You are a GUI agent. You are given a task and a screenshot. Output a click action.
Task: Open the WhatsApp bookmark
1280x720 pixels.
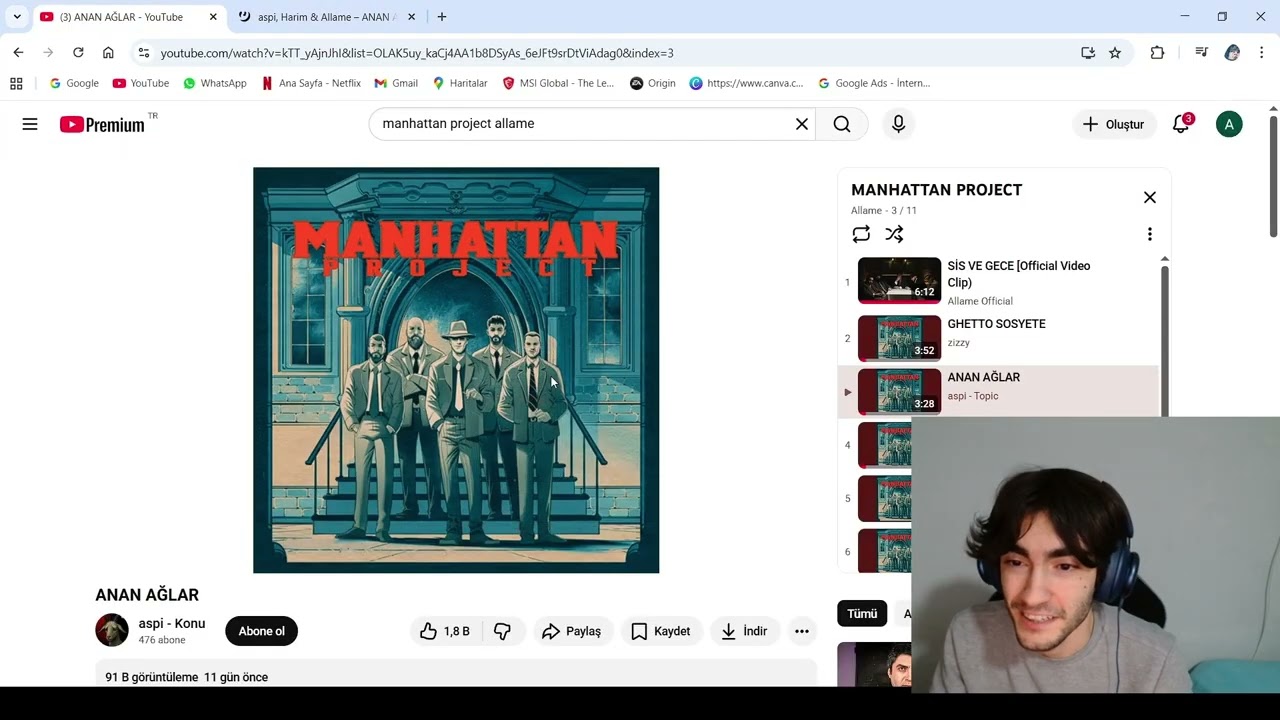215,83
